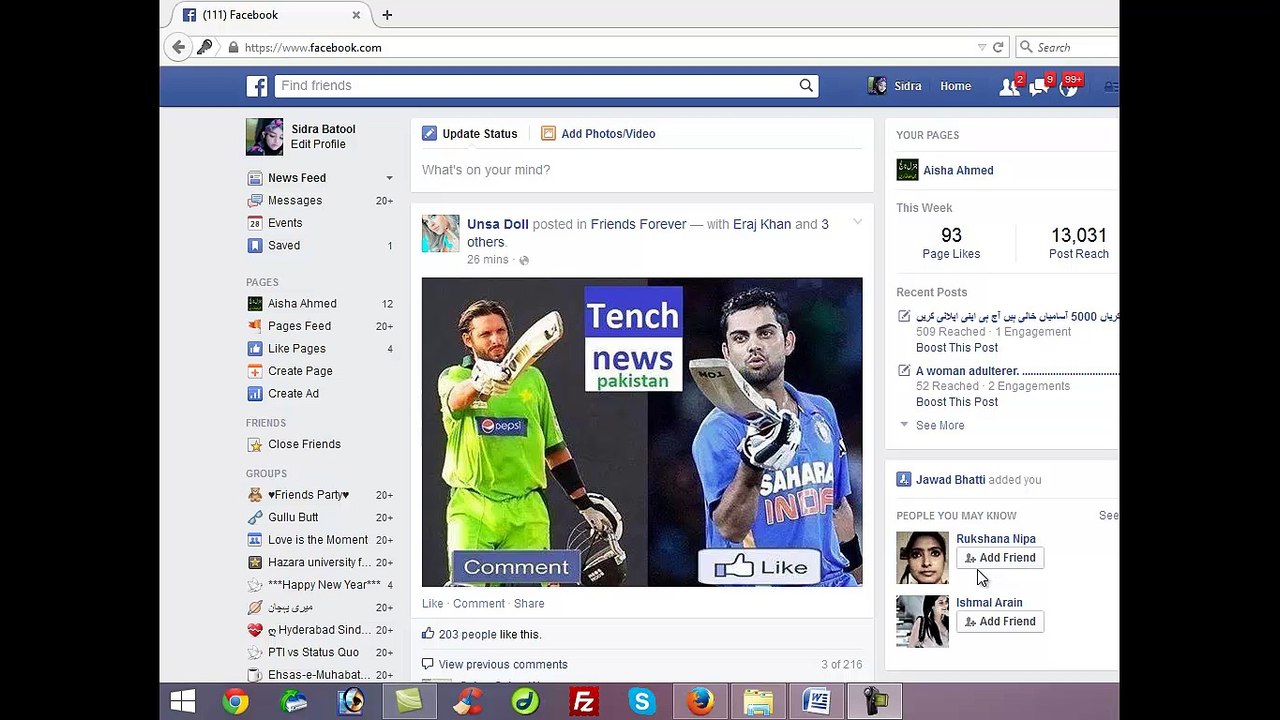
Task: Open Sidra profile link in header
Action: coord(895,87)
